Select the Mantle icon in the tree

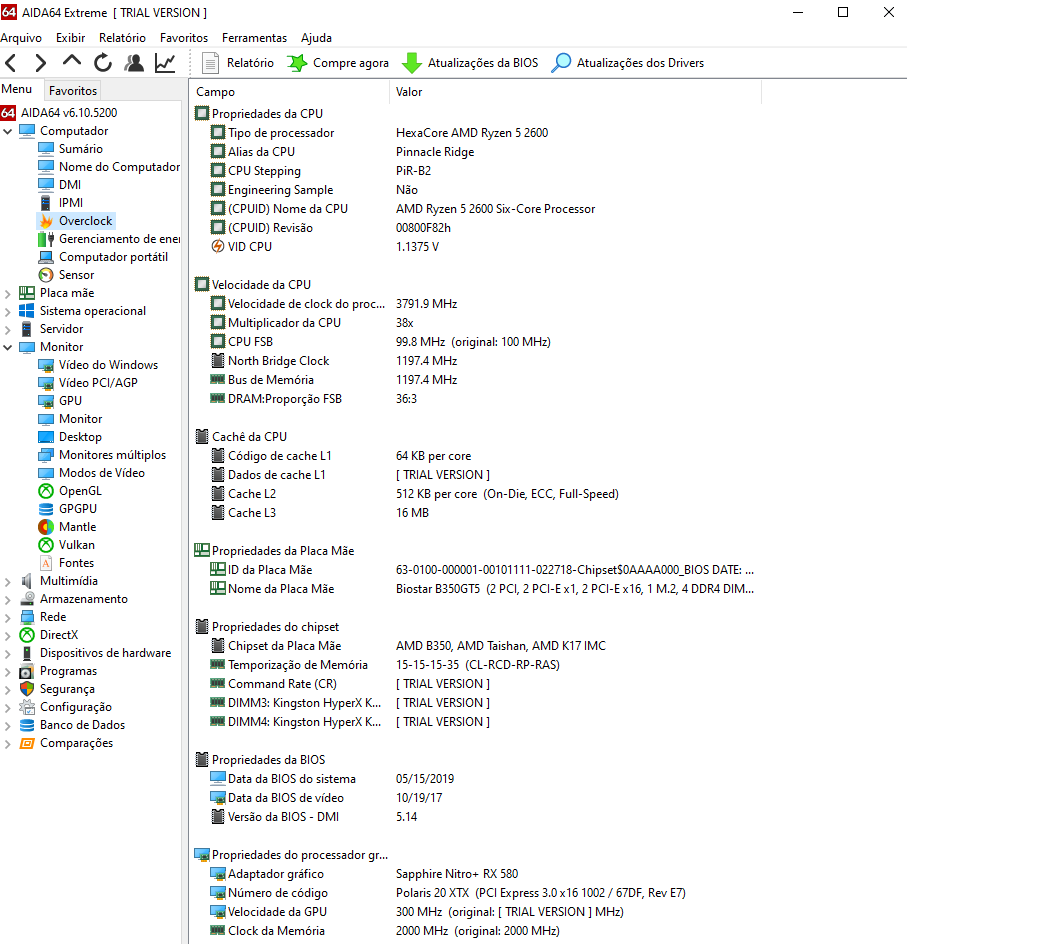46,527
